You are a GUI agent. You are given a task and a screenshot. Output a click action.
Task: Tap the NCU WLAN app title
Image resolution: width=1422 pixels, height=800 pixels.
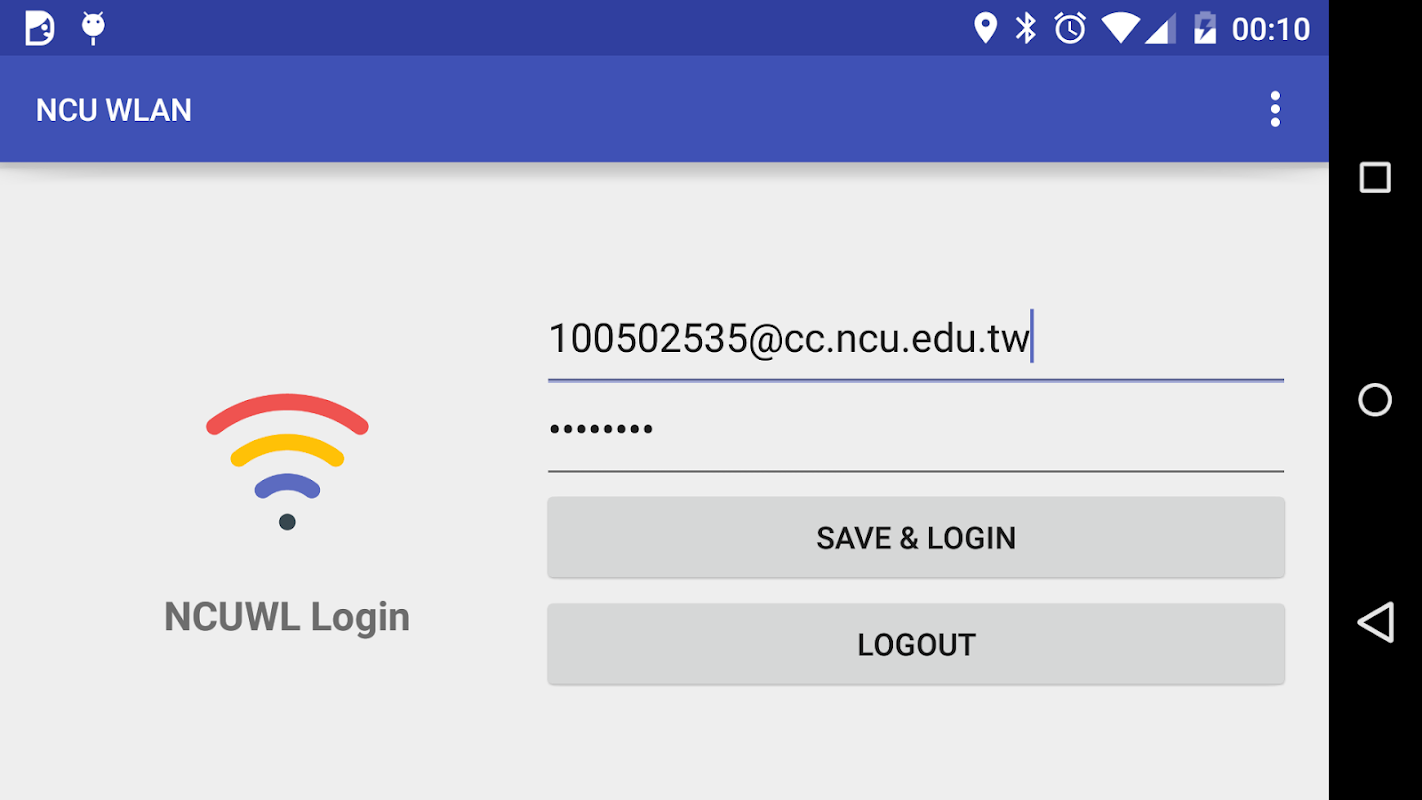coord(114,110)
